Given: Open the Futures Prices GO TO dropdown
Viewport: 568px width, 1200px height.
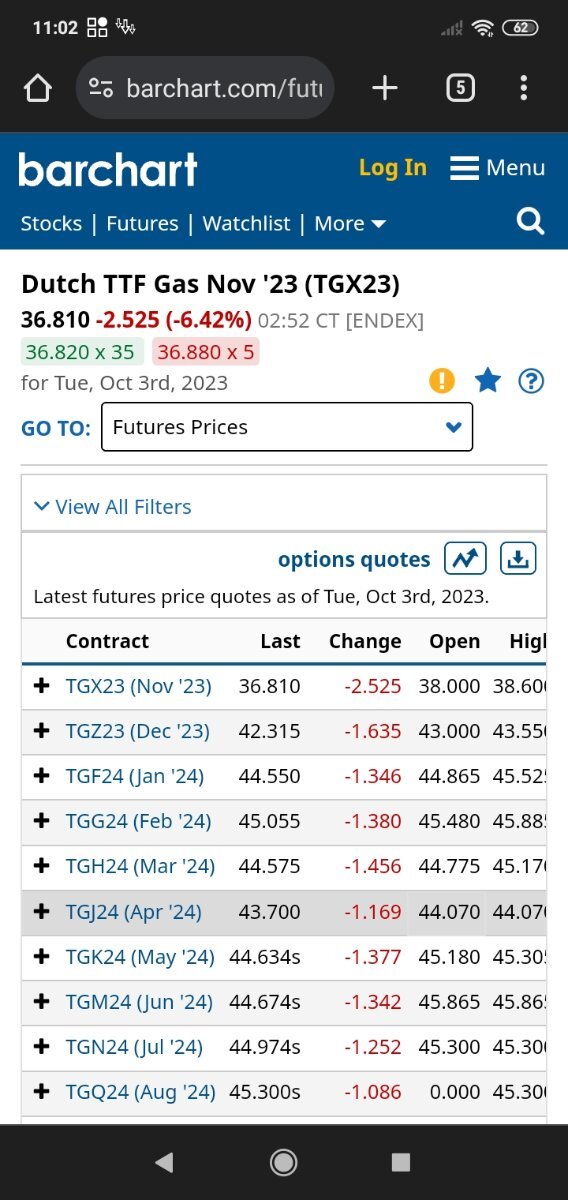Looking at the screenshot, I should [287, 427].
